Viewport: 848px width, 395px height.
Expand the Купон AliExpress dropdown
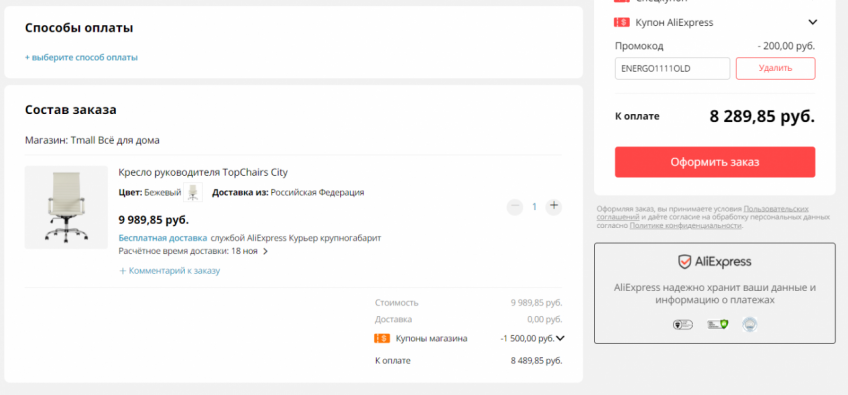click(812, 23)
